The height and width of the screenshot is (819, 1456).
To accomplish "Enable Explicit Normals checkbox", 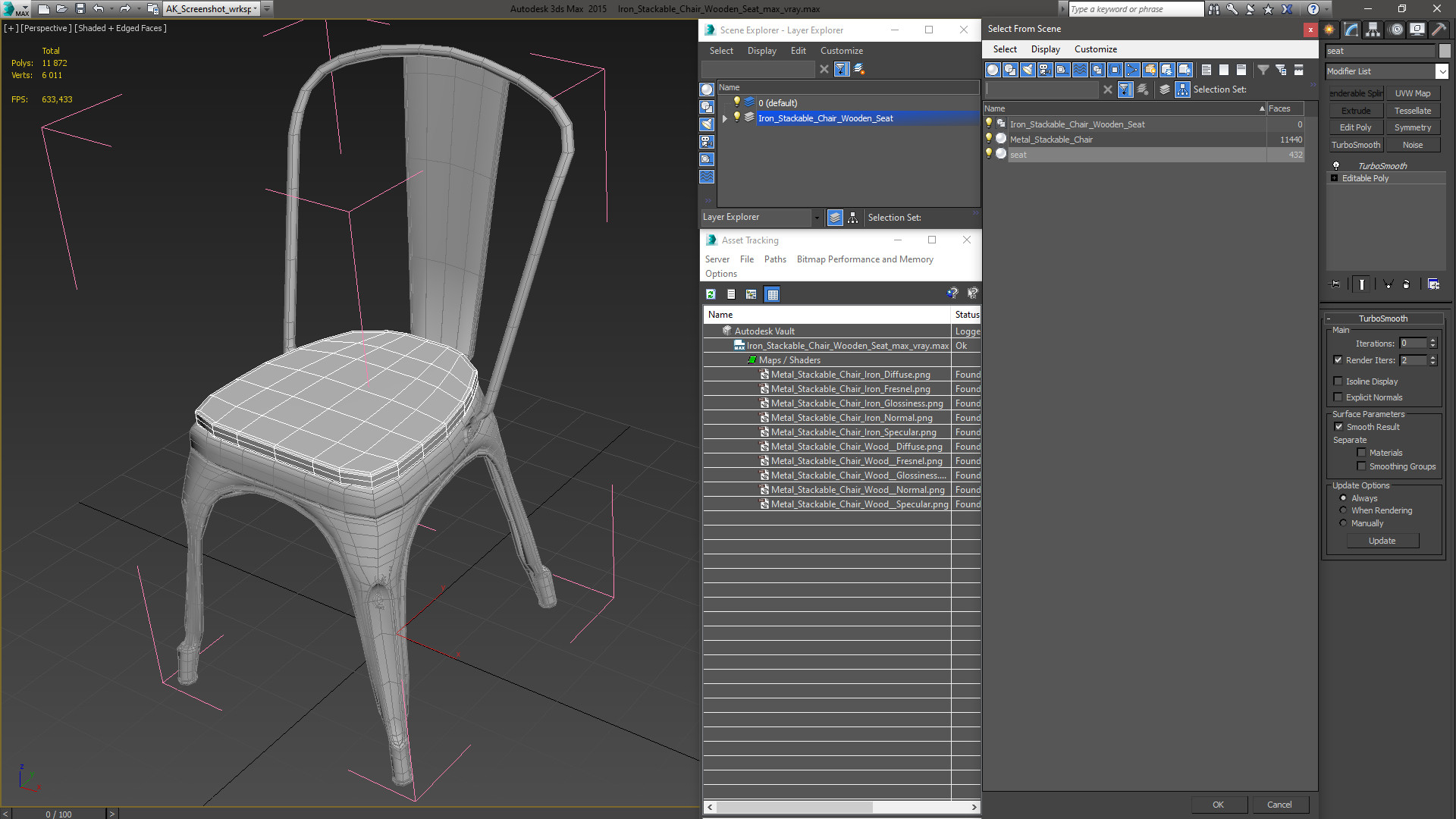I will pyautogui.click(x=1338, y=397).
